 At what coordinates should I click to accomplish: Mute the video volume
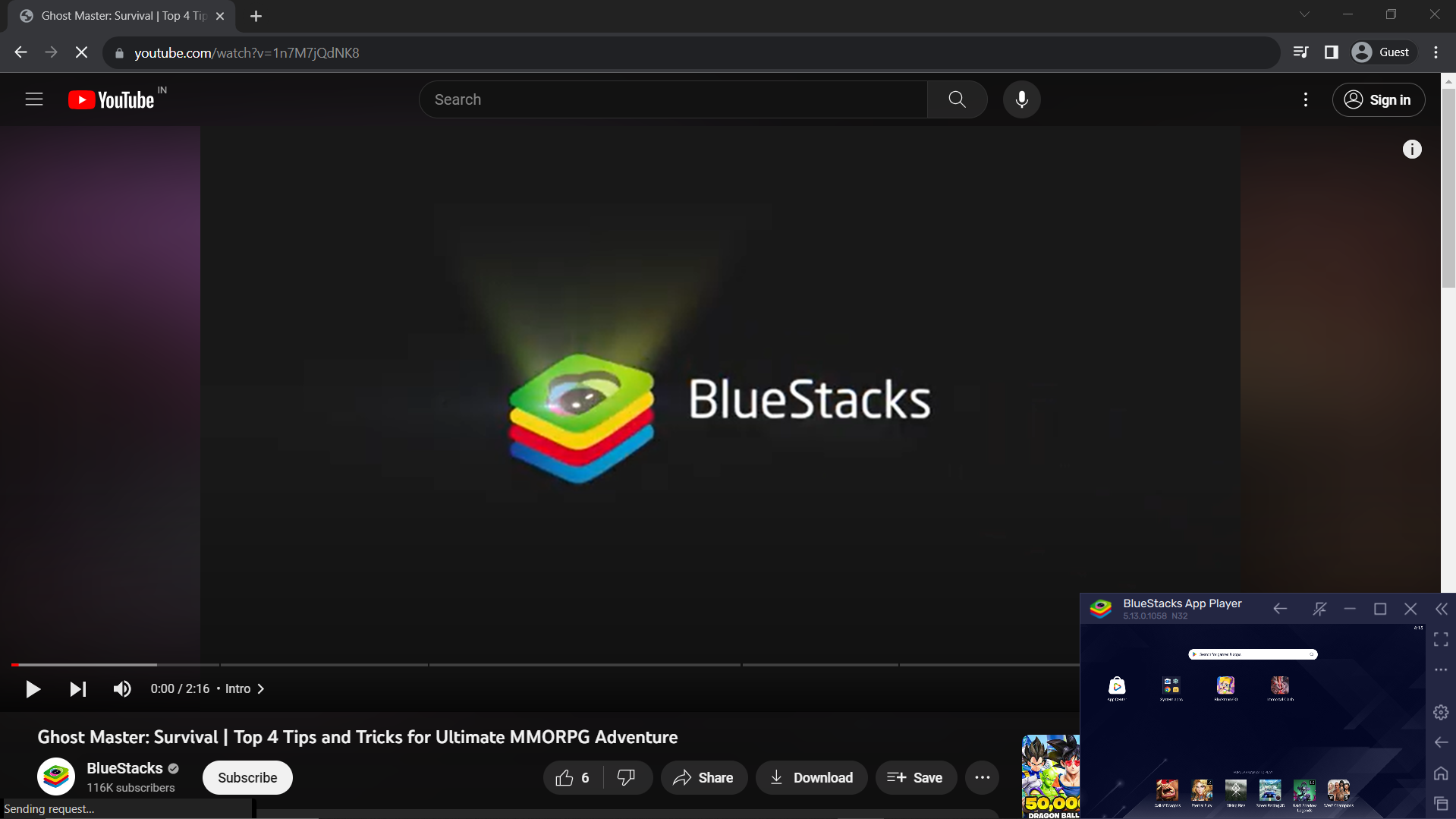[121, 688]
